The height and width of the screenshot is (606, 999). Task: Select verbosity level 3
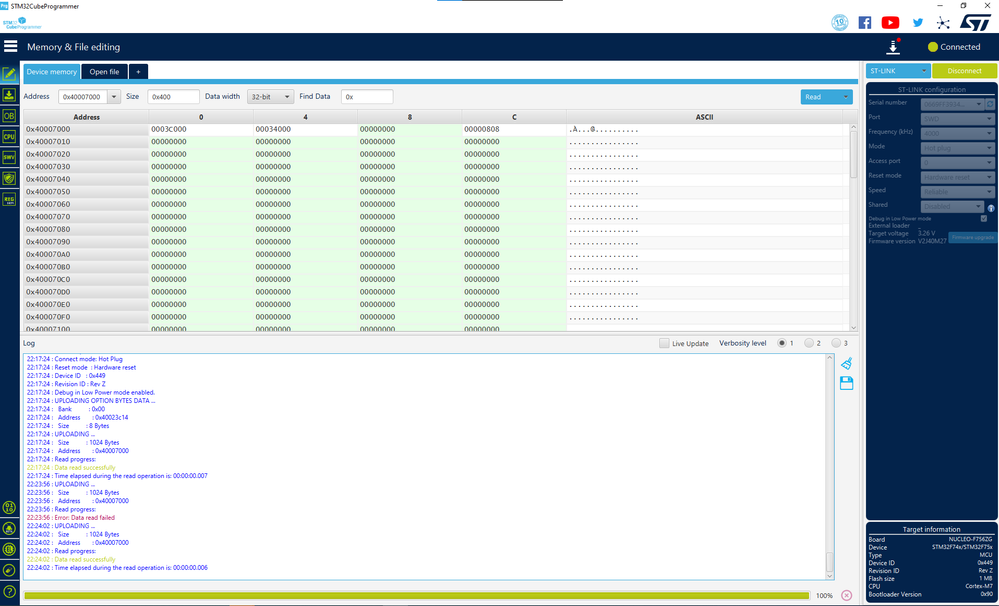tap(836, 343)
